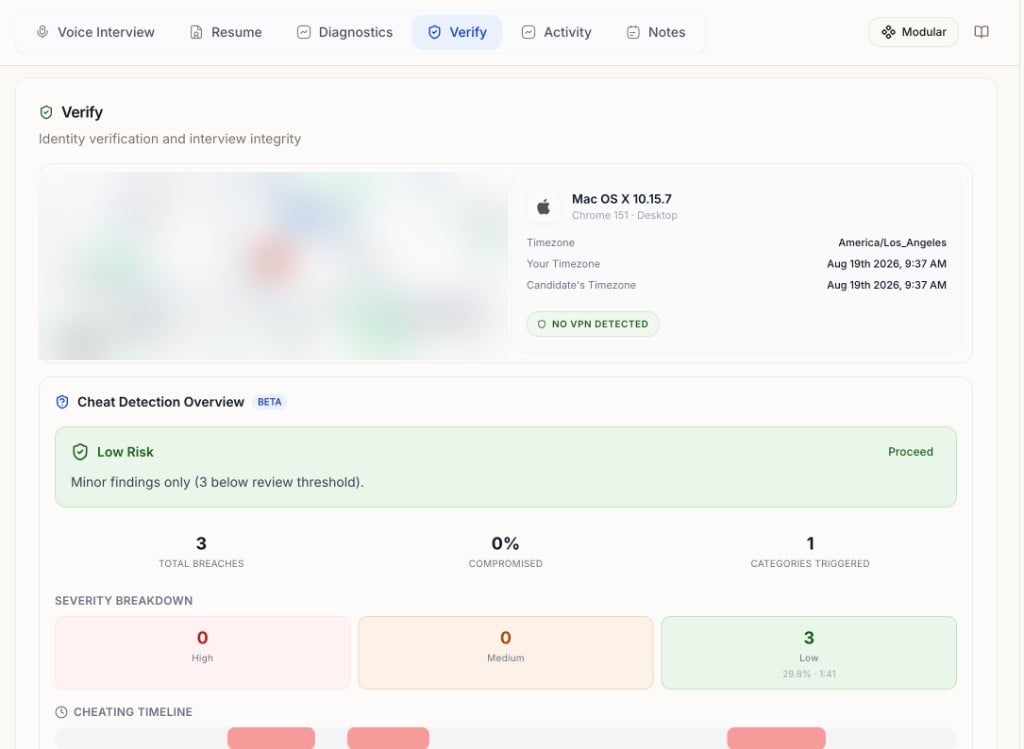Click the last red timeline segment
The image size is (1024, 749).
[776, 739]
